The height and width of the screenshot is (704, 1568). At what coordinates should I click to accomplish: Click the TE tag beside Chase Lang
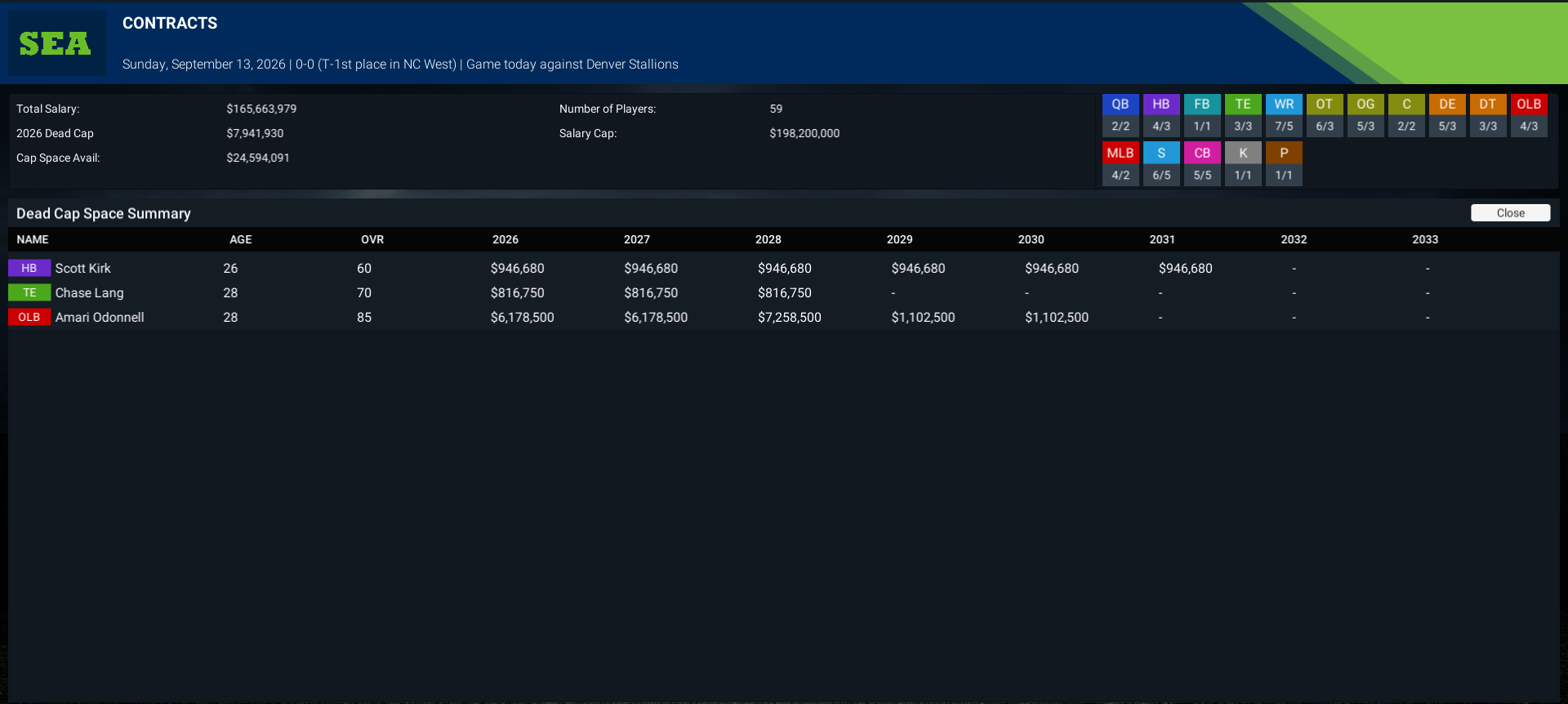coord(29,293)
